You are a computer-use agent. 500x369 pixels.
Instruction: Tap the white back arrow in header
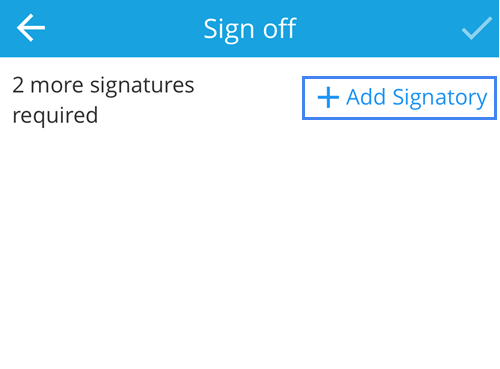[31, 28]
